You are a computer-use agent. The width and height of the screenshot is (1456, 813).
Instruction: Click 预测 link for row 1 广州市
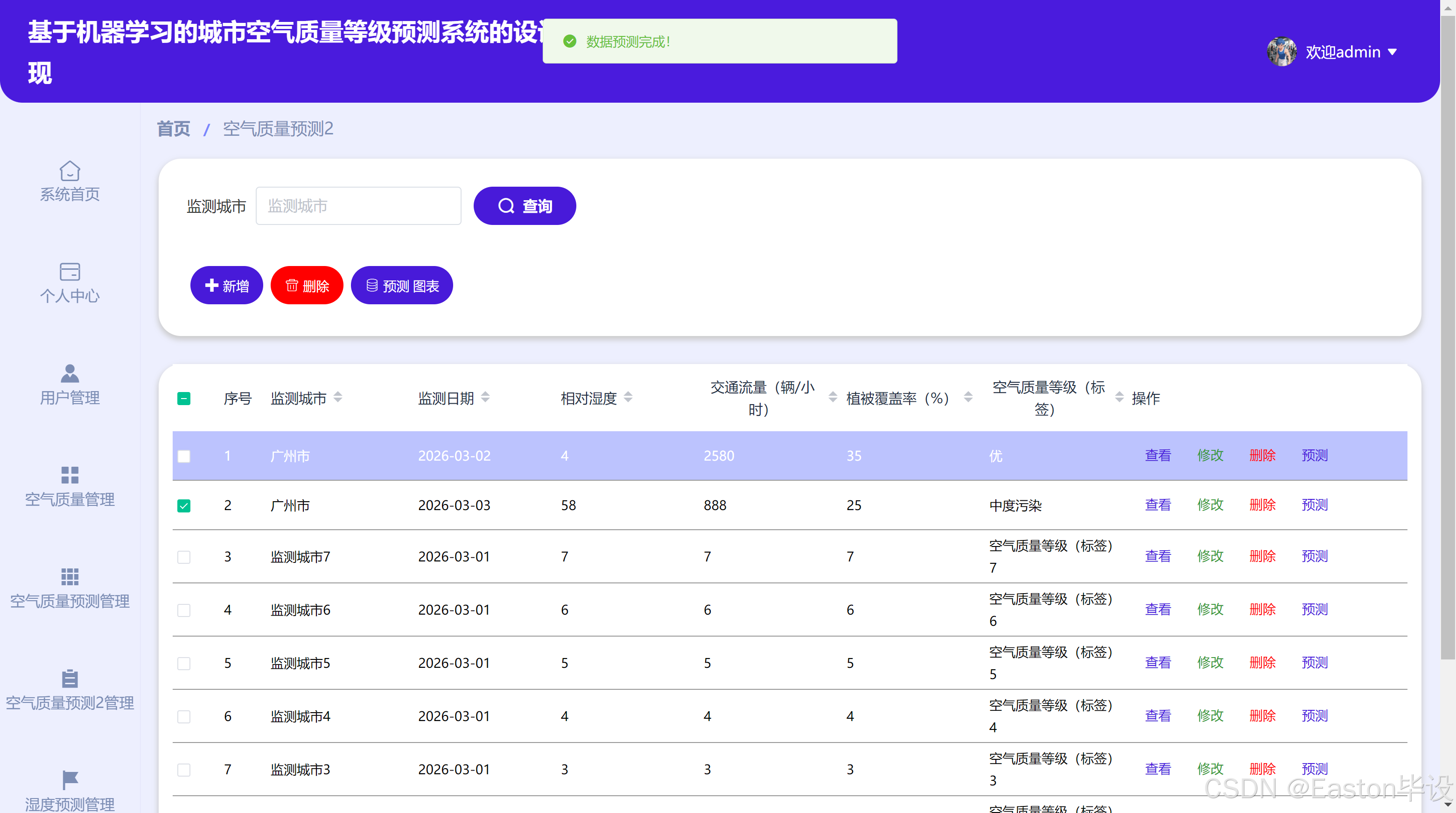tap(1315, 455)
